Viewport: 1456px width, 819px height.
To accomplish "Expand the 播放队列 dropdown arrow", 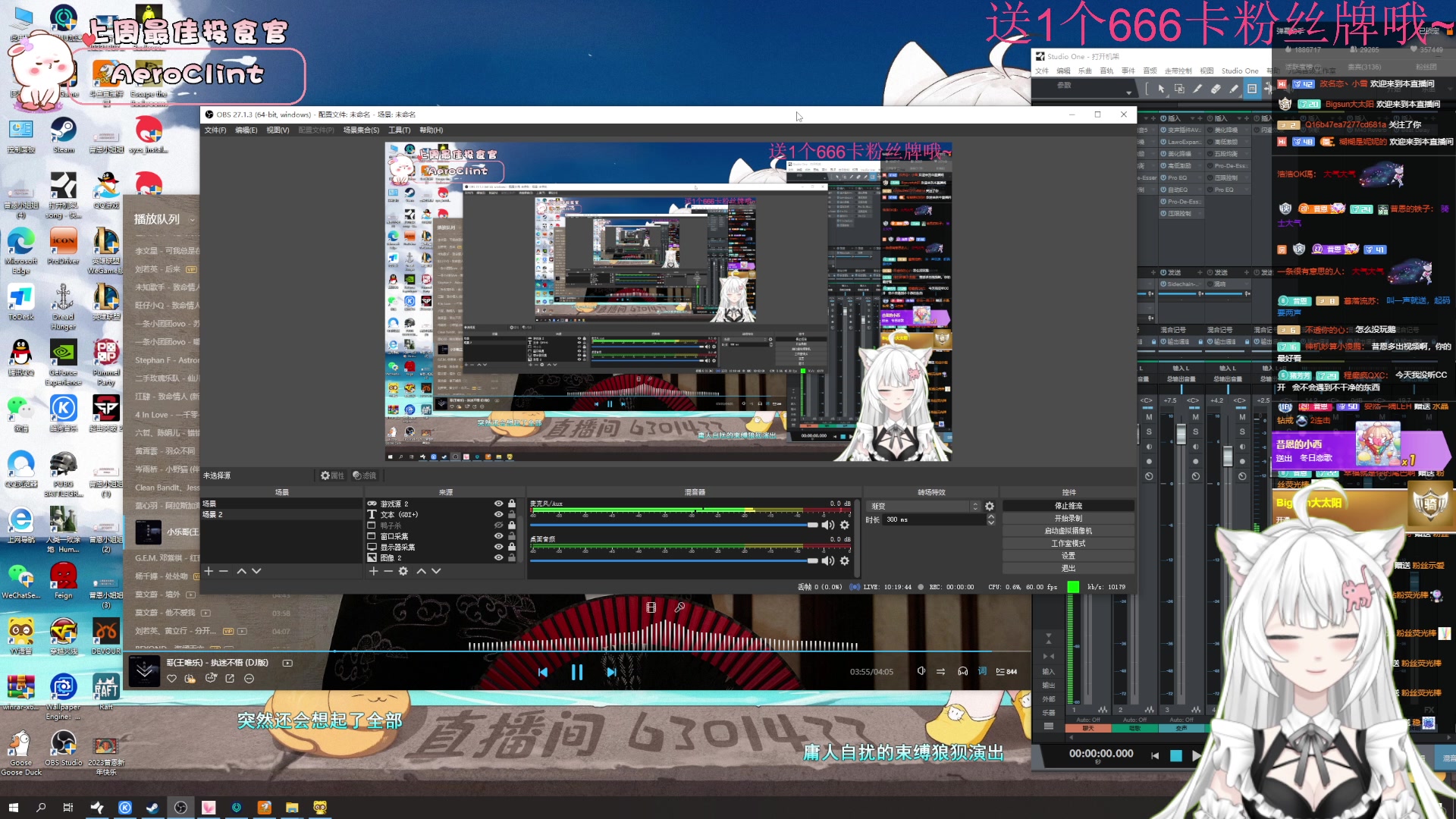I will (193, 220).
